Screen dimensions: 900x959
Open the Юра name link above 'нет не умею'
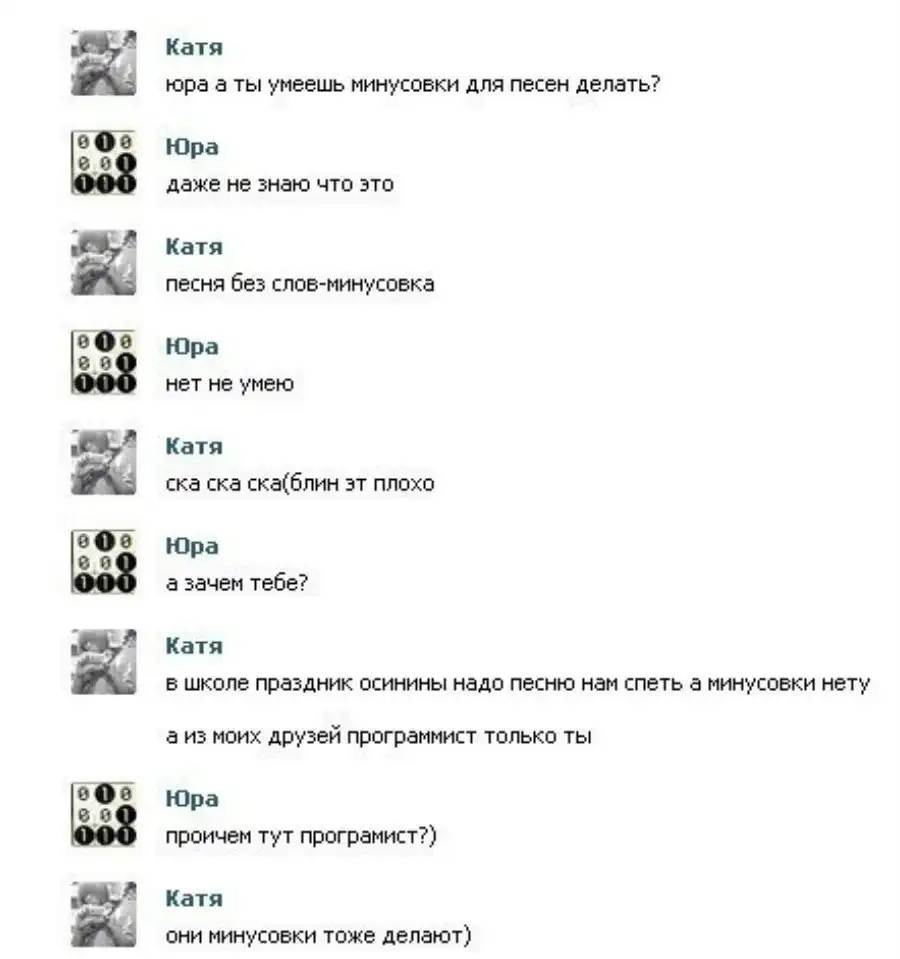tap(192, 347)
